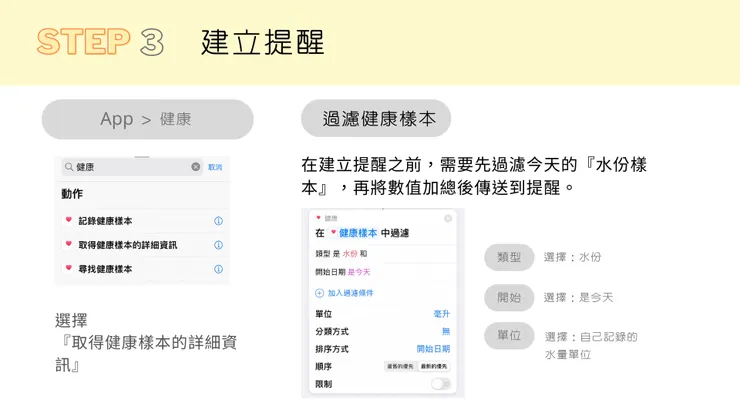The image size is (740, 416).
Task: Open the 排序方式 dropdown showing 開始日期
Action: pos(433,349)
